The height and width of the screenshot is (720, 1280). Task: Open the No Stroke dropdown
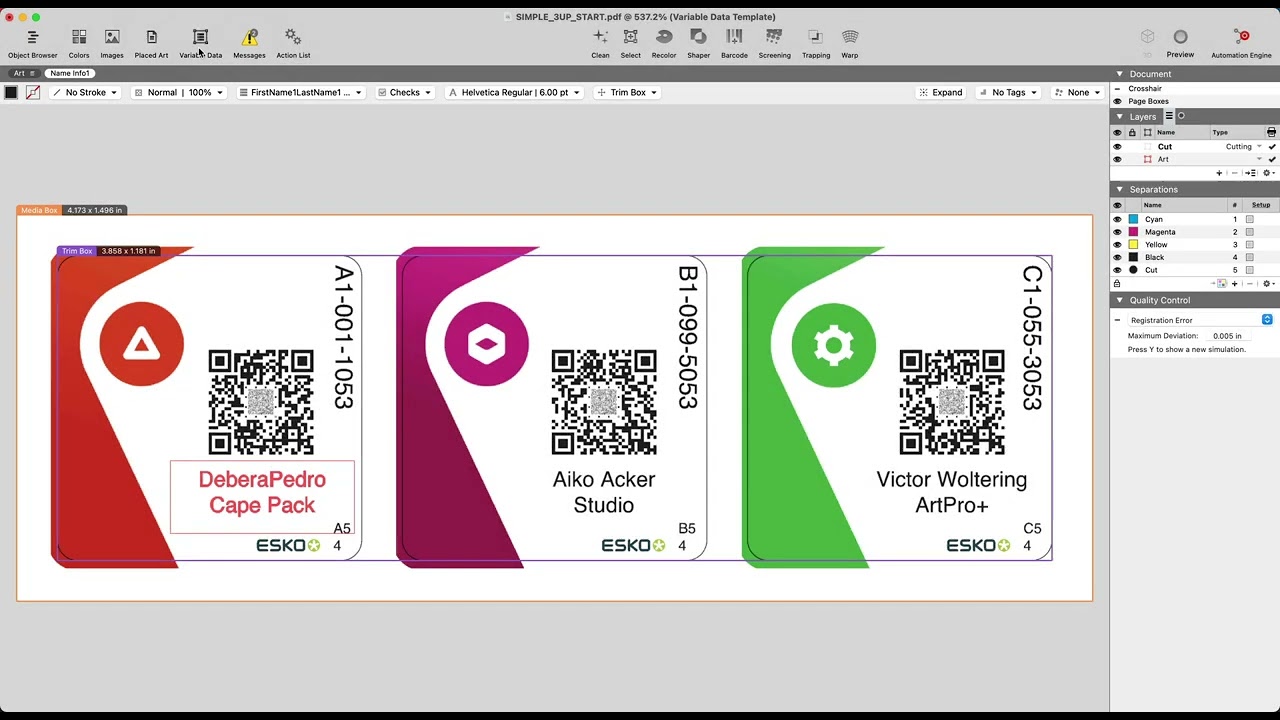coord(85,92)
